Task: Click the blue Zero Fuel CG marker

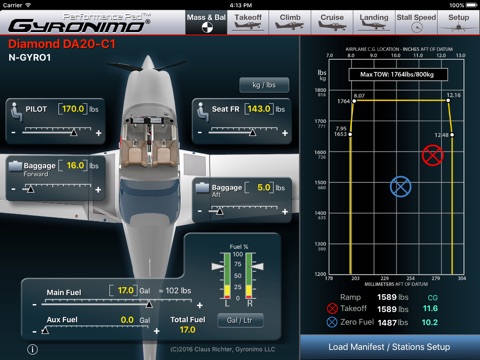Action: [x=401, y=187]
